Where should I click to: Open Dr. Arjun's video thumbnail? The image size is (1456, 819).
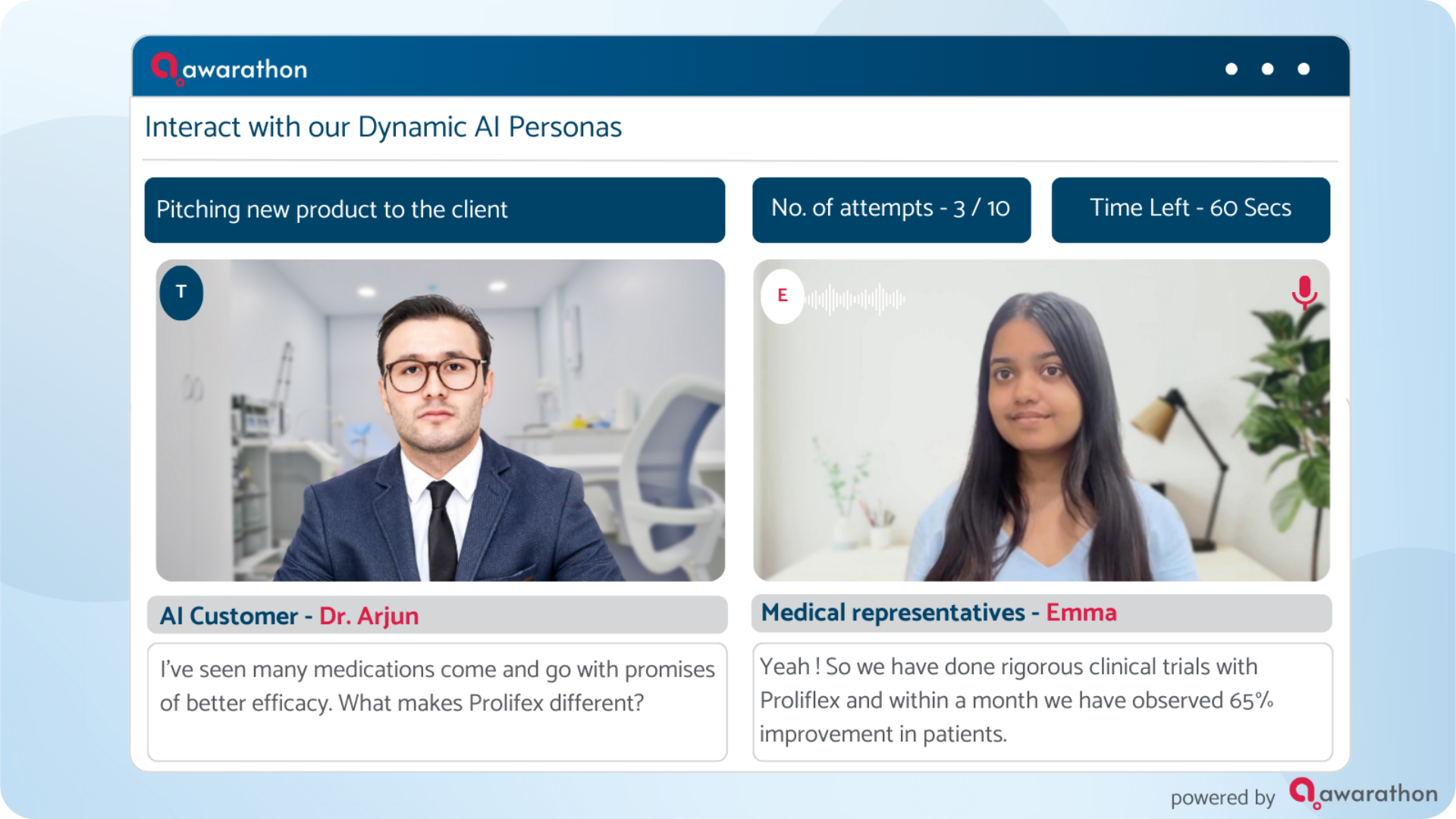[441, 420]
